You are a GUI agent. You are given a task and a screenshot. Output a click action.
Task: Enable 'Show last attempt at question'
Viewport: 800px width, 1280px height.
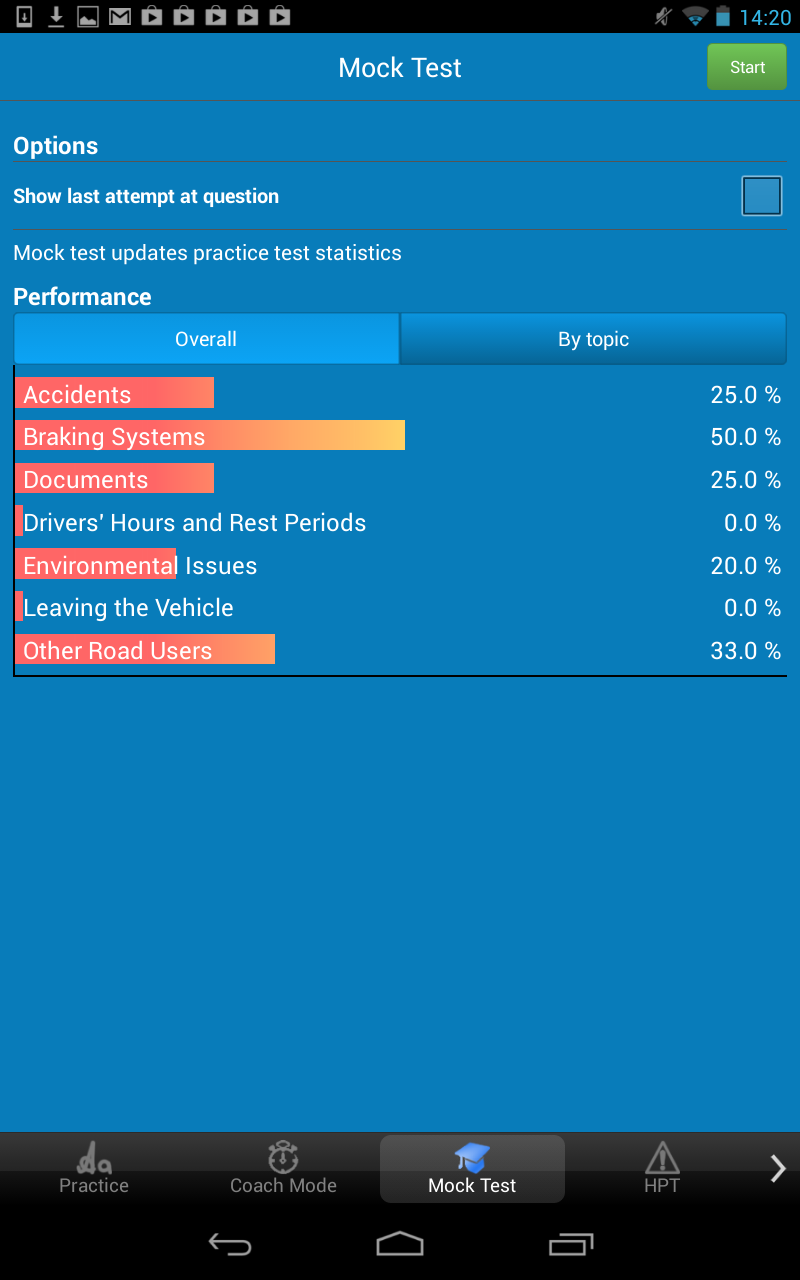(x=761, y=196)
